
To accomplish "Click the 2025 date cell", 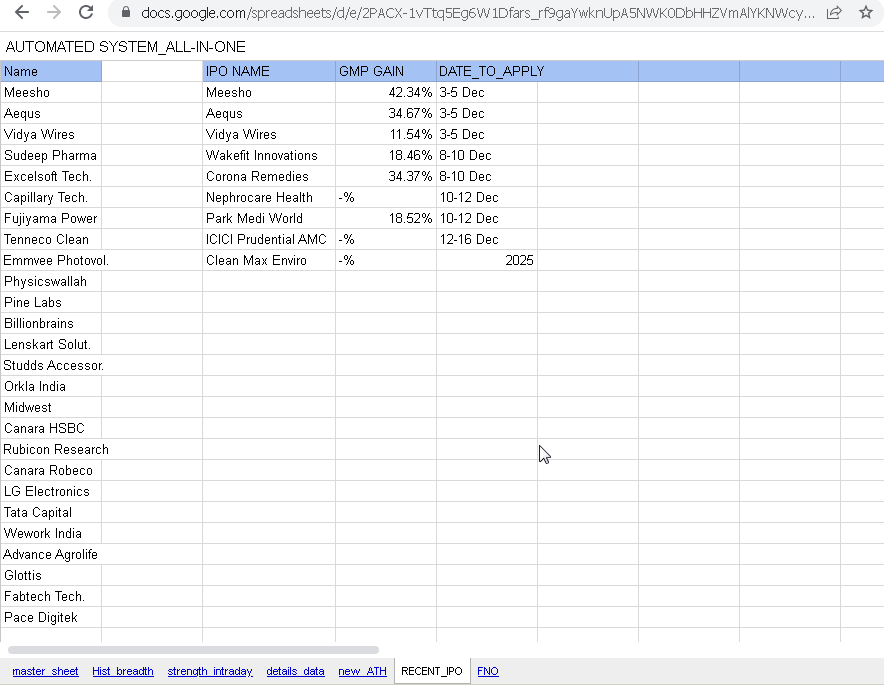I will (x=487, y=260).
